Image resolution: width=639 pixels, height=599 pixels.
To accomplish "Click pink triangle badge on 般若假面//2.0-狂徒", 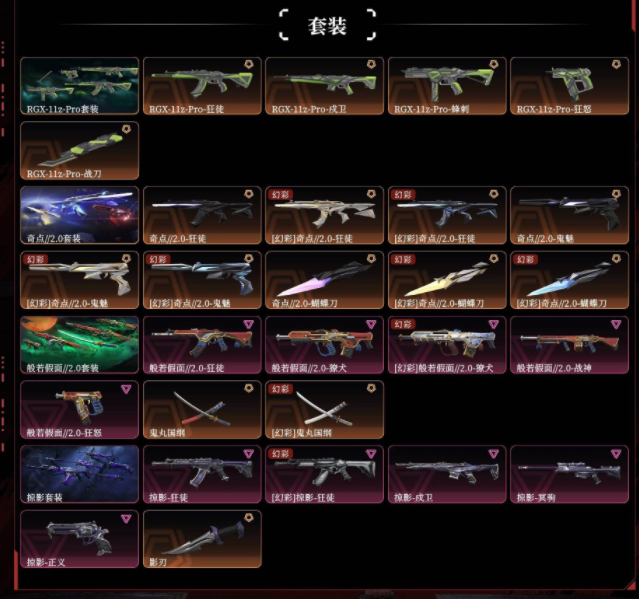I will [x=249, y=324].
